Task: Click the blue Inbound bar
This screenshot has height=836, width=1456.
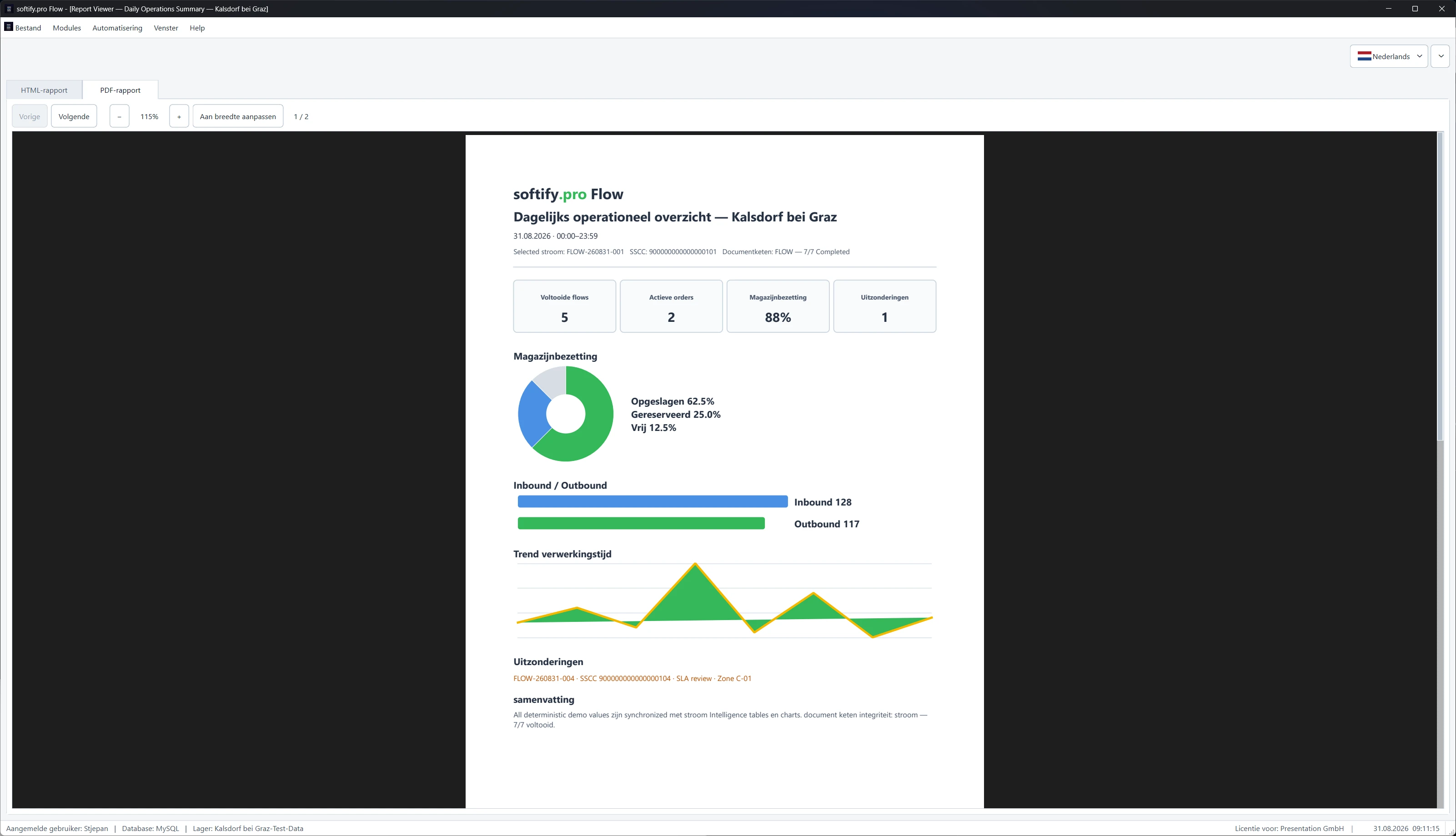Action: [x=653, y=502]
